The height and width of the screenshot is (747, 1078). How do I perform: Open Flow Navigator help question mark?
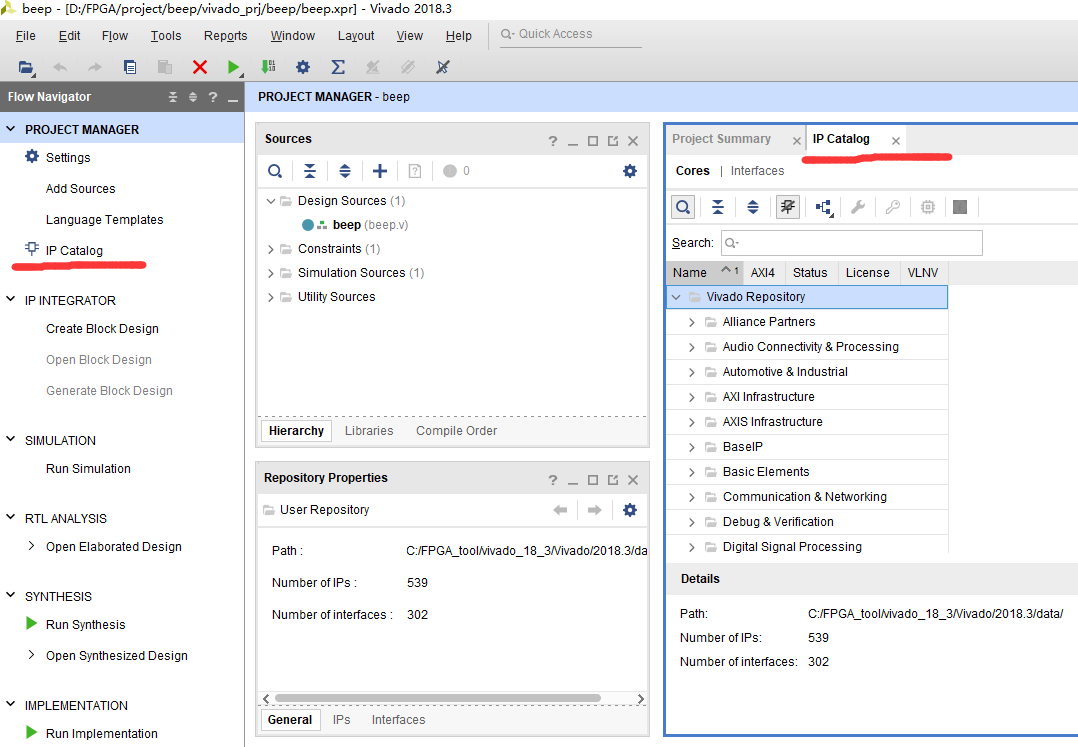(x=213, y=97)
